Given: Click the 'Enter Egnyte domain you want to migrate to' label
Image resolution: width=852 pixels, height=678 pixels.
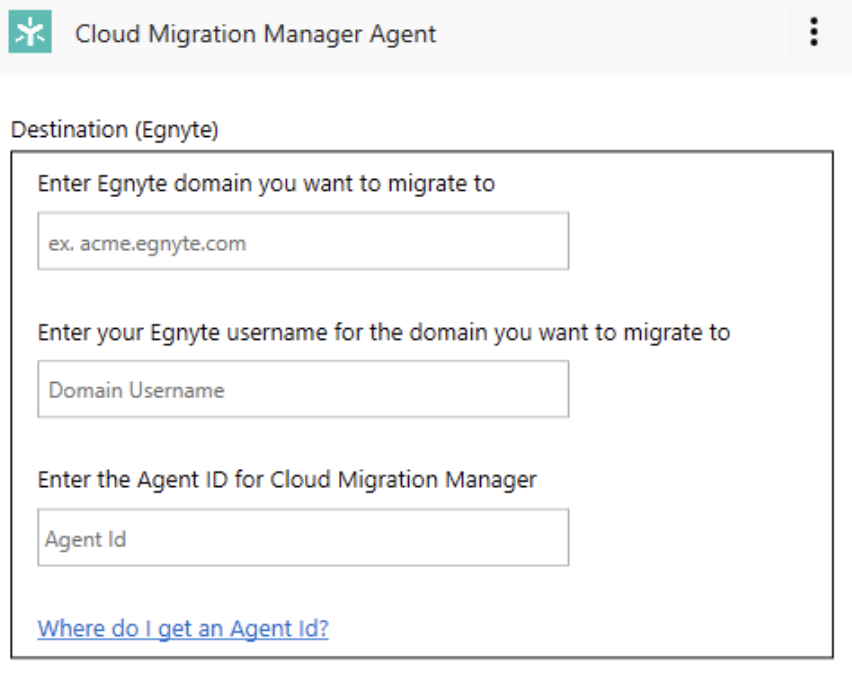Looking at the screenshot, I should (266, 184).
